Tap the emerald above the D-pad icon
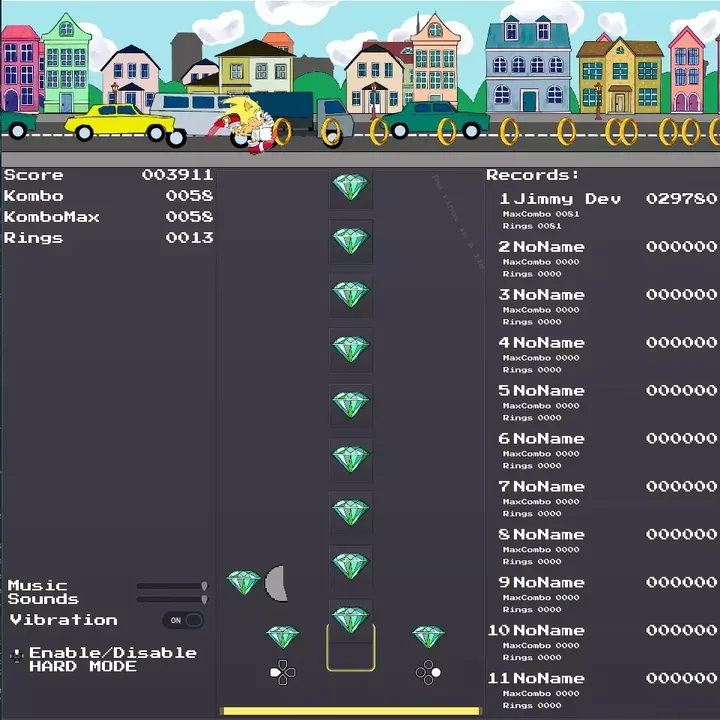The height and width of the screenshot is (720, 720). 282,637
